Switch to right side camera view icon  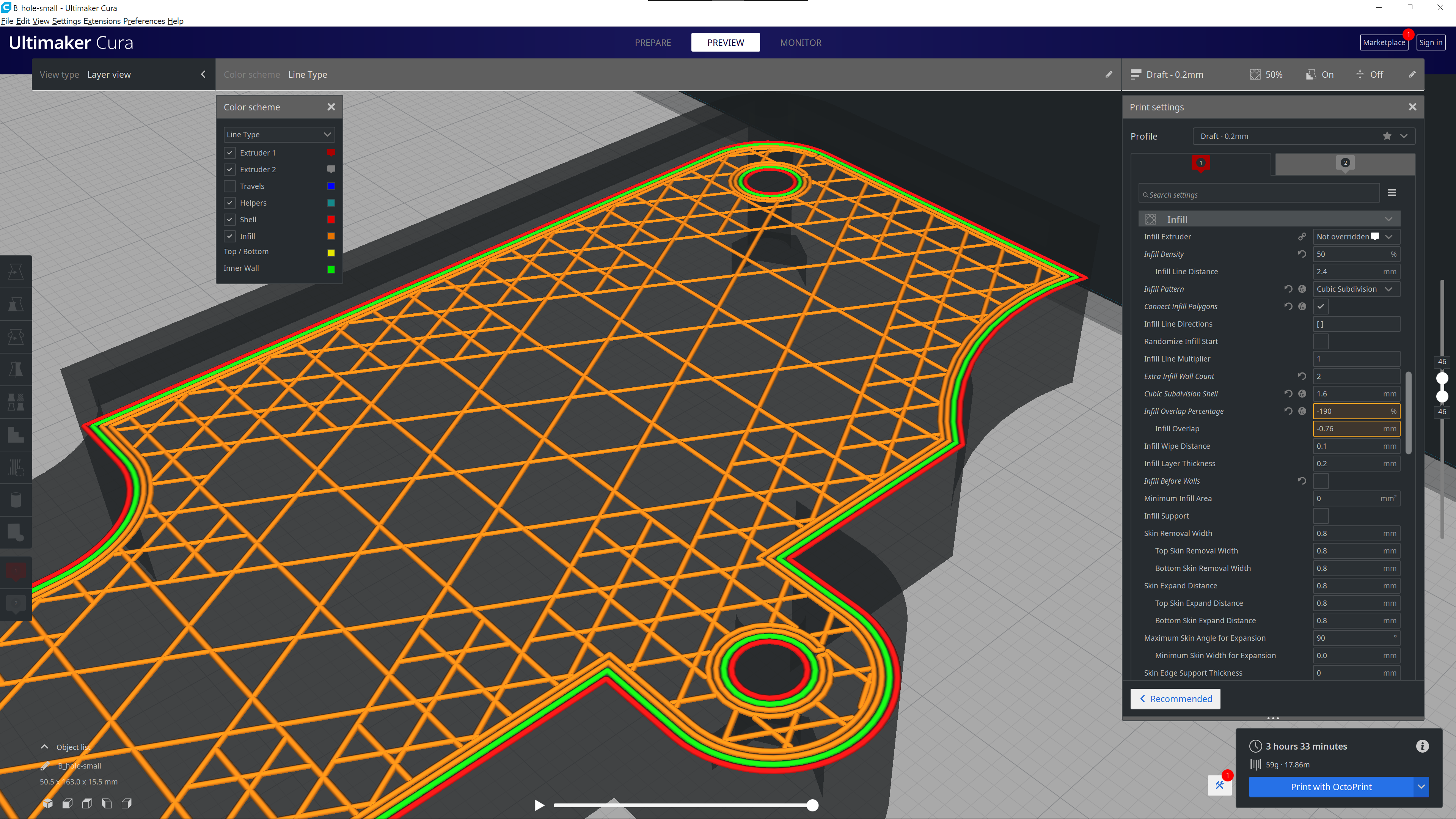point(127,803)
